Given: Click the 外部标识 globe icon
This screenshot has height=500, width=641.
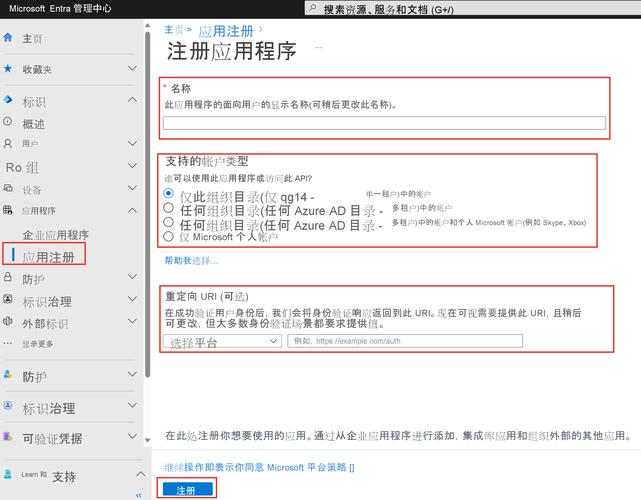Looking at the screenshot, I should click(x=7, y=321).
